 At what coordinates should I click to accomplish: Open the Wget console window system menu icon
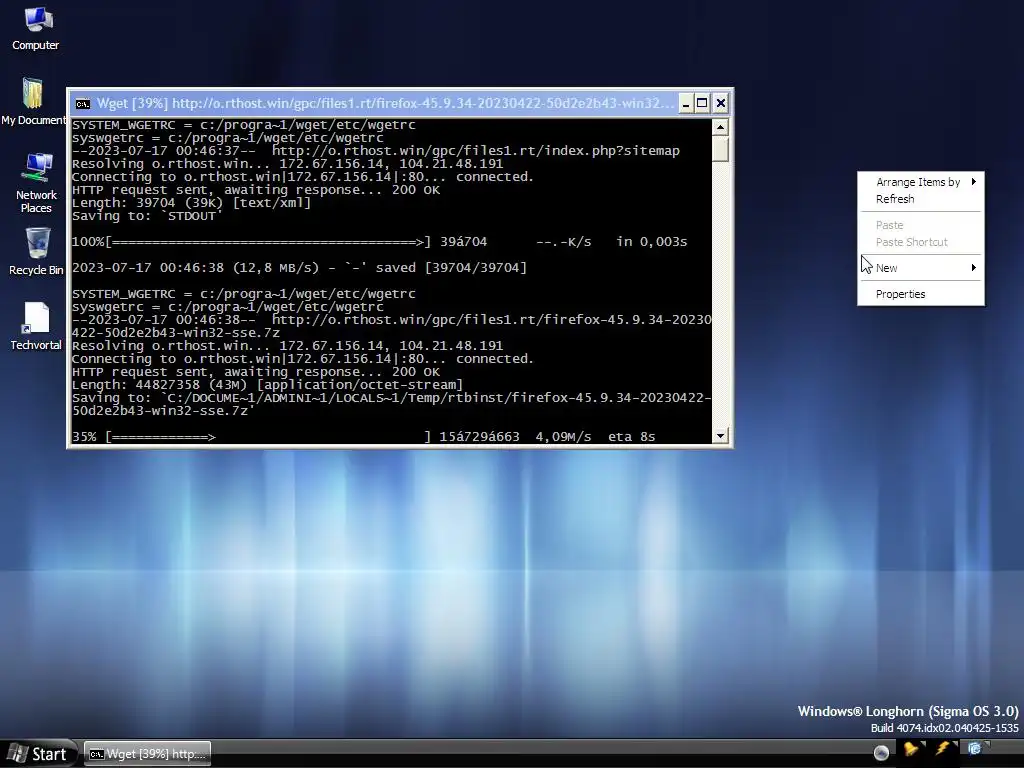(82, 104)
